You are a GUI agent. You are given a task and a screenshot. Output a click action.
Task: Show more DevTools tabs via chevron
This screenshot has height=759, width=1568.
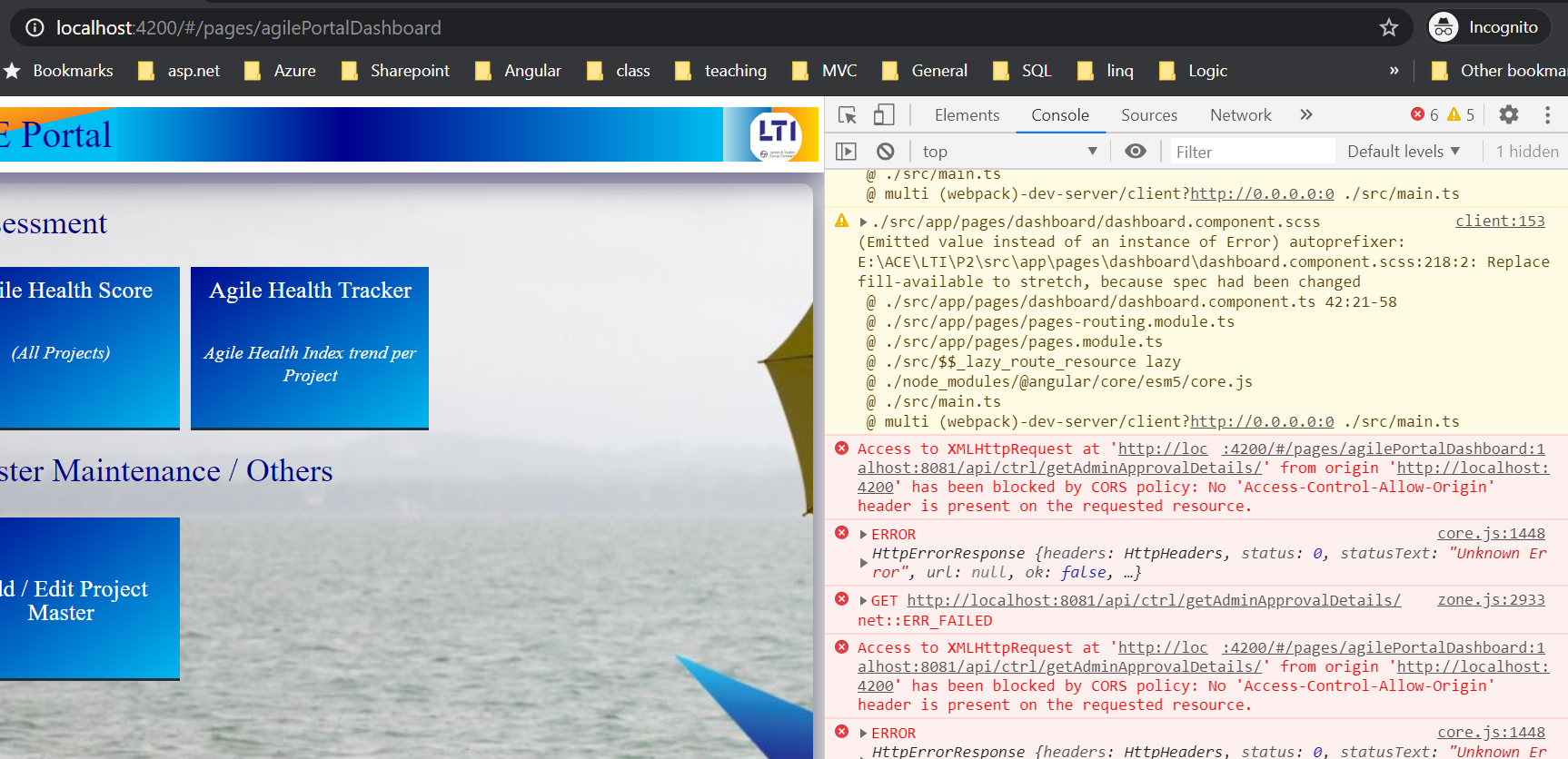tap(1306, 114)
